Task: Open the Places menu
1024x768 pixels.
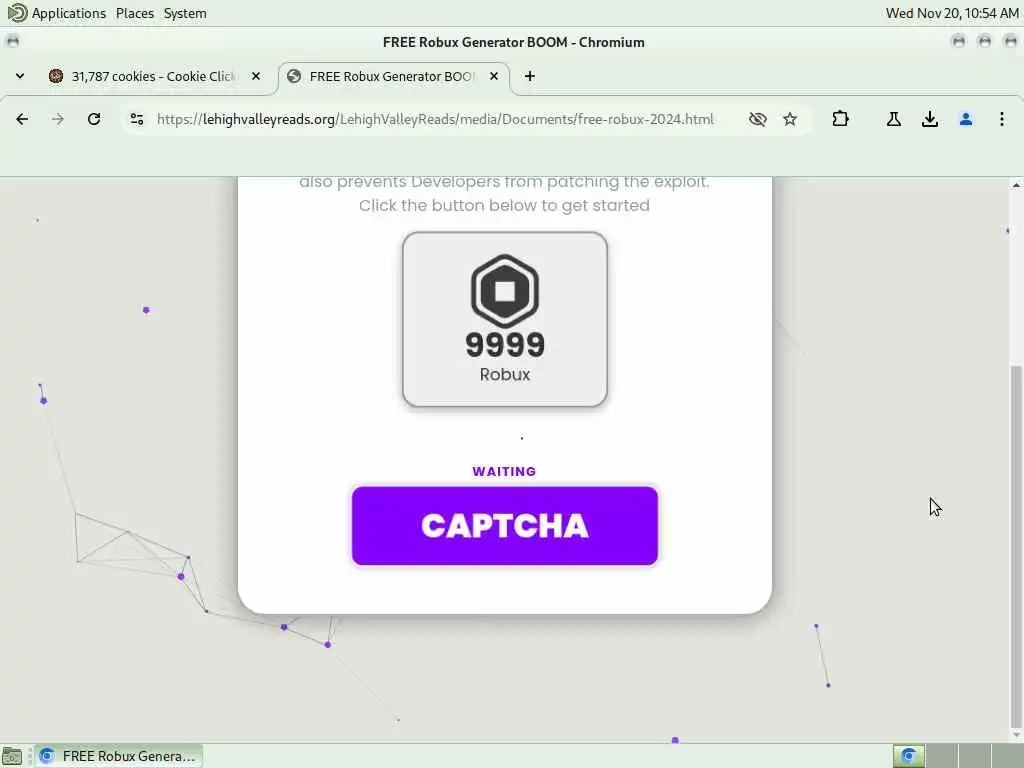Action: coord(135,13)
